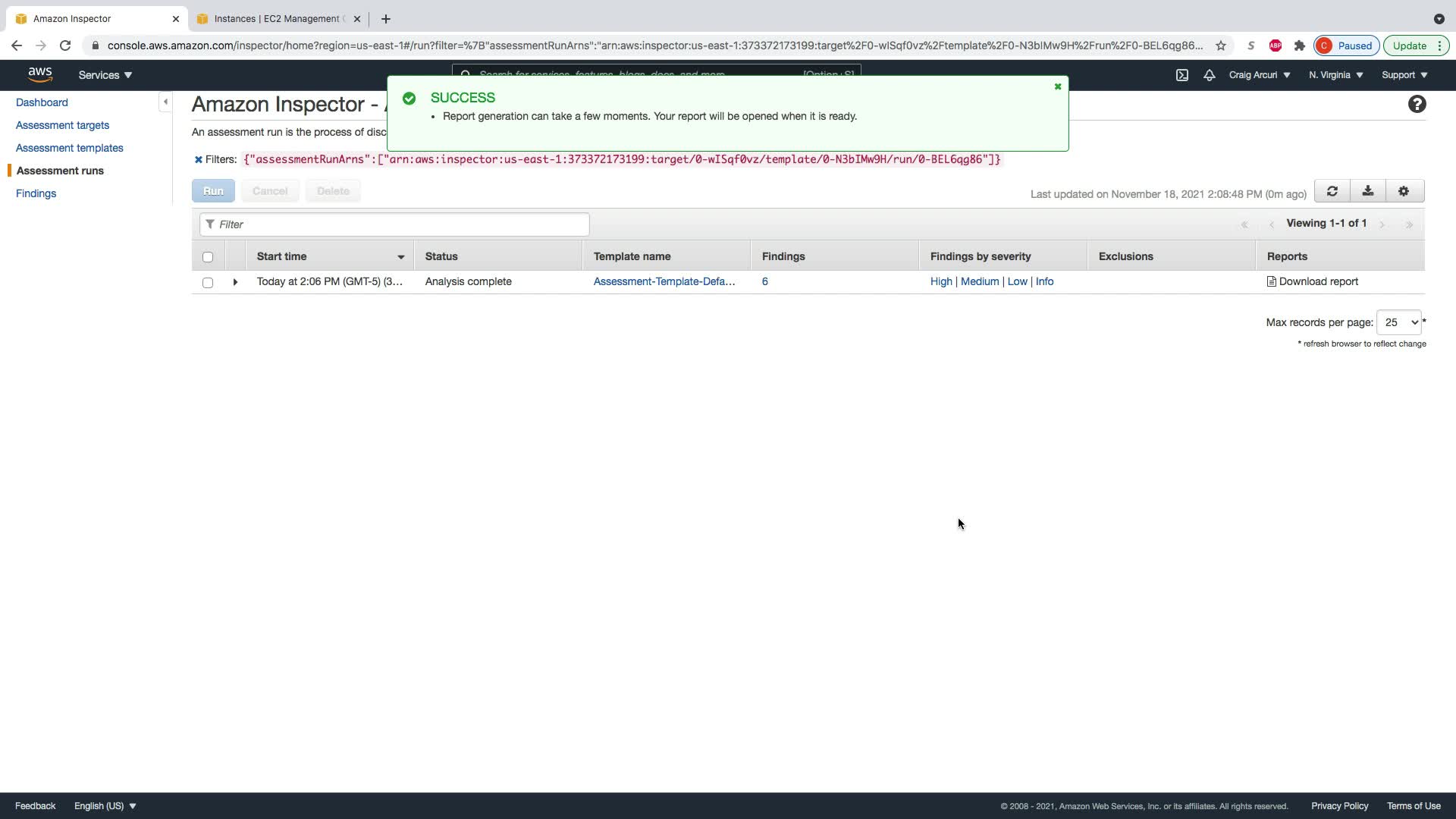Go to Assessment templates in sidebar
Screen dimensions: 1456x819
69,148
